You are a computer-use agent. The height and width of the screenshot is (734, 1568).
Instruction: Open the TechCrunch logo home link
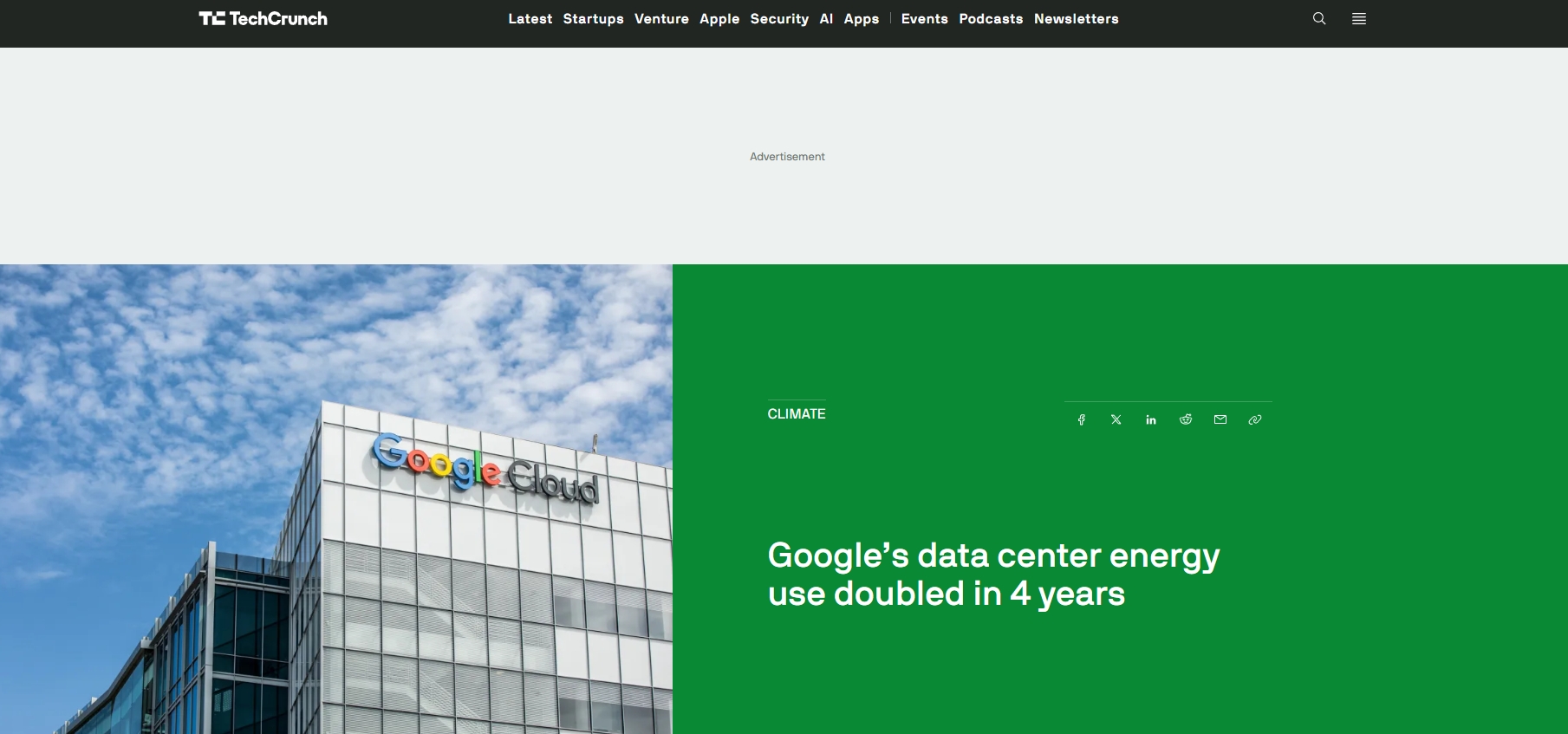coord(264,18)
